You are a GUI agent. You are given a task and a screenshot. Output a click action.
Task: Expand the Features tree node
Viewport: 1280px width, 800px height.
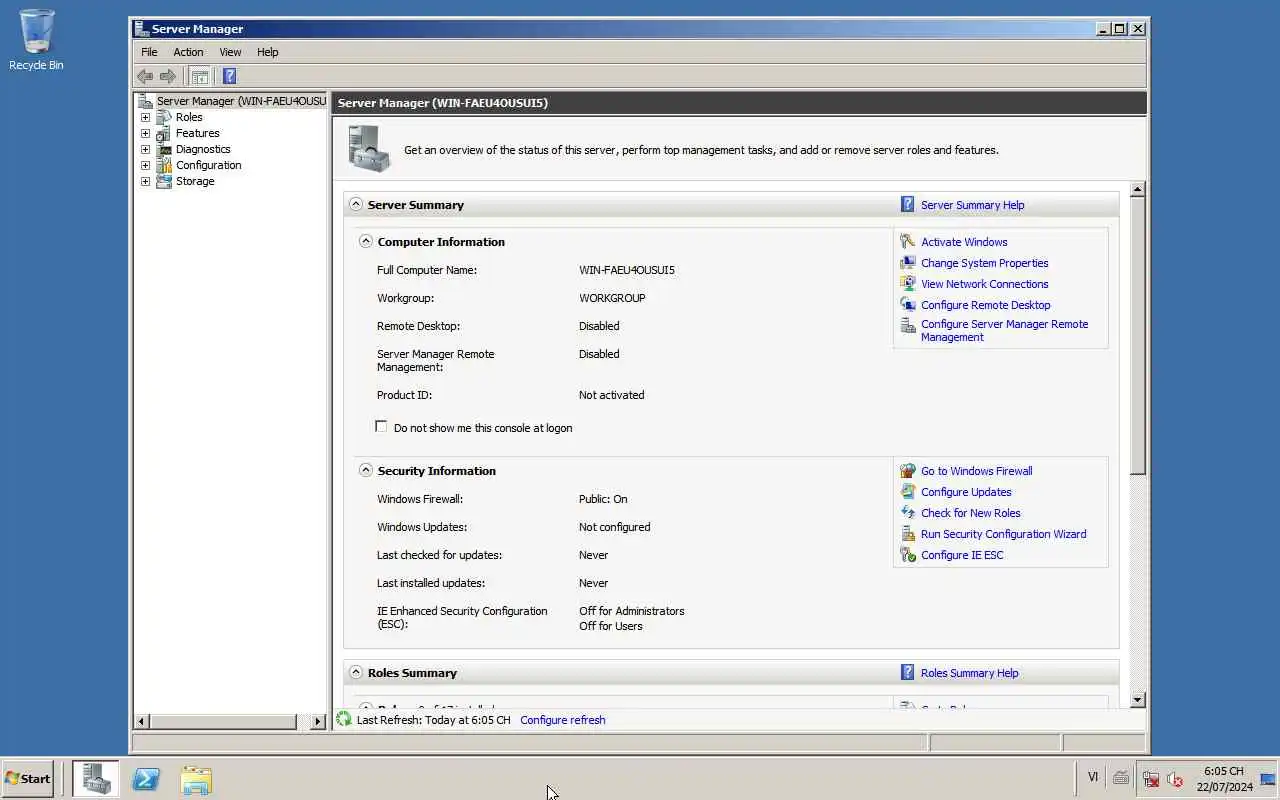pyautogui.click(x=145, y=133)
